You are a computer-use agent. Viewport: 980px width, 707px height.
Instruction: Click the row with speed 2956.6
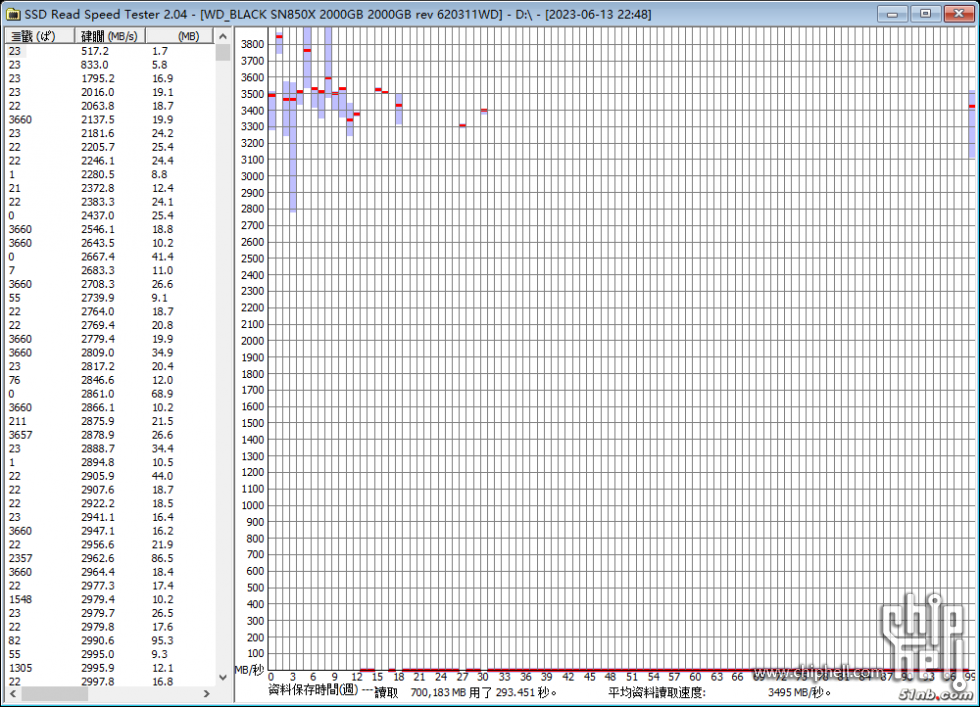tap(110, 545)
